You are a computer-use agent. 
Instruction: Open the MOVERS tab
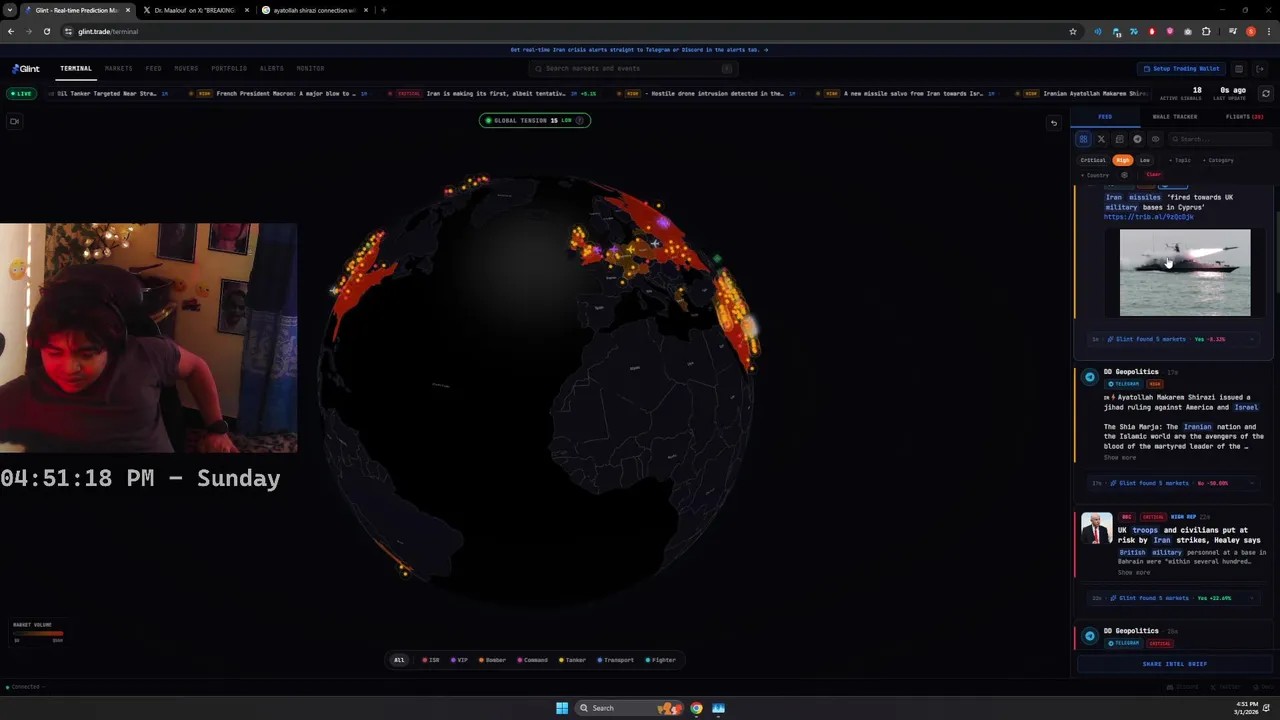[x=186, y=69]
